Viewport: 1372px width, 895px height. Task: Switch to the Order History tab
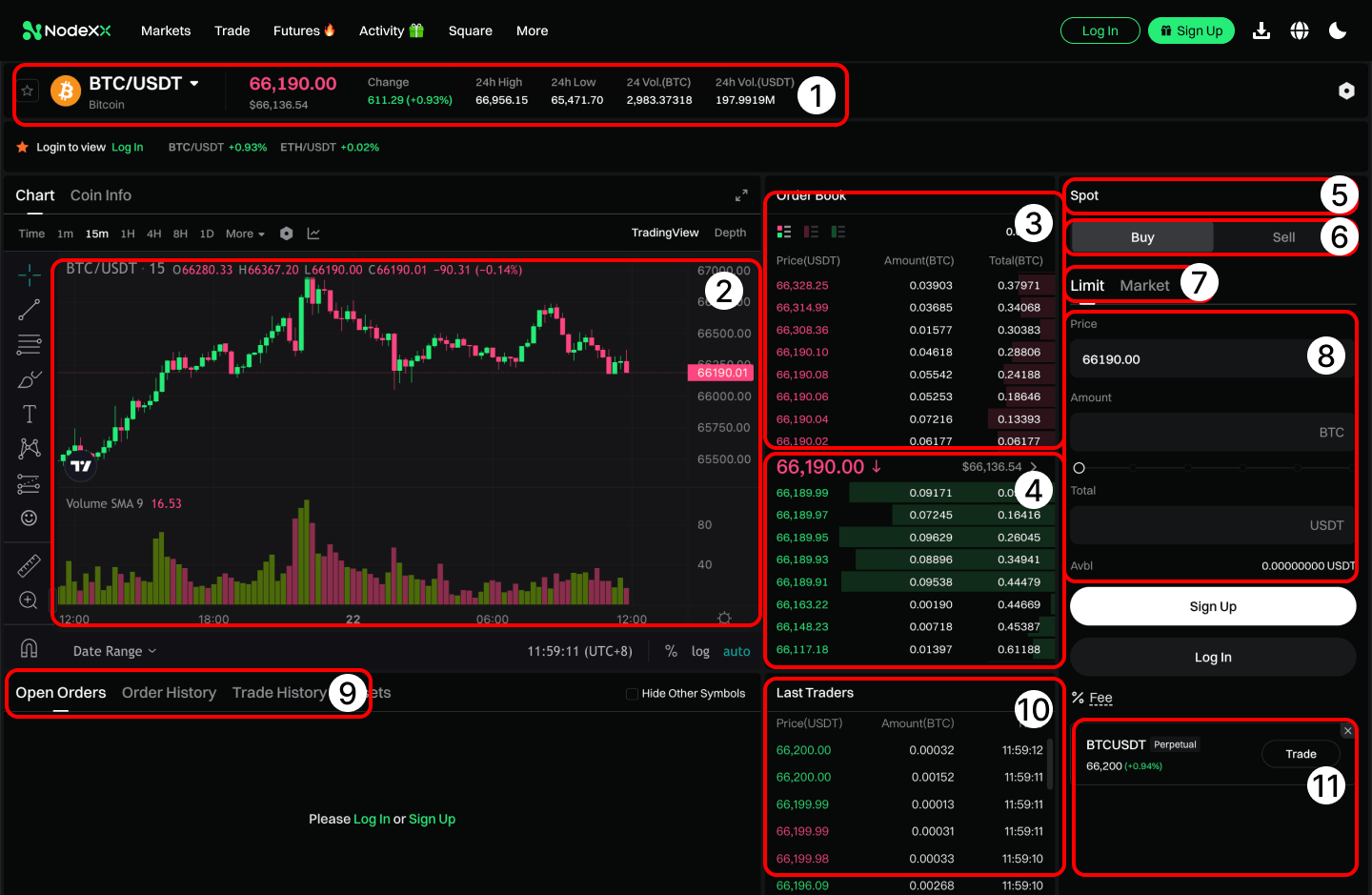click(x=169, y=693)
